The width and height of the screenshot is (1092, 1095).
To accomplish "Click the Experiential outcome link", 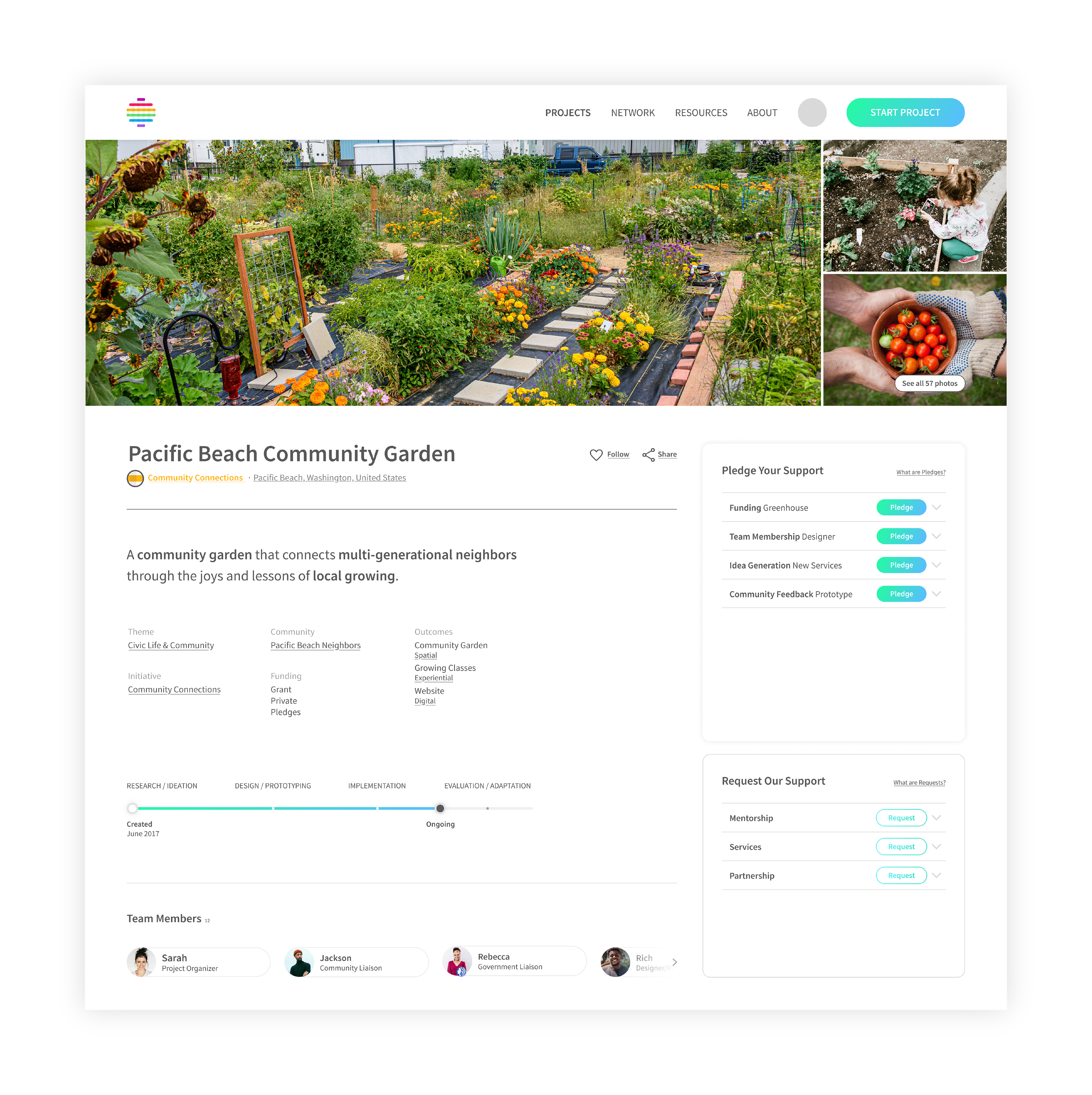I will [433, 678].
